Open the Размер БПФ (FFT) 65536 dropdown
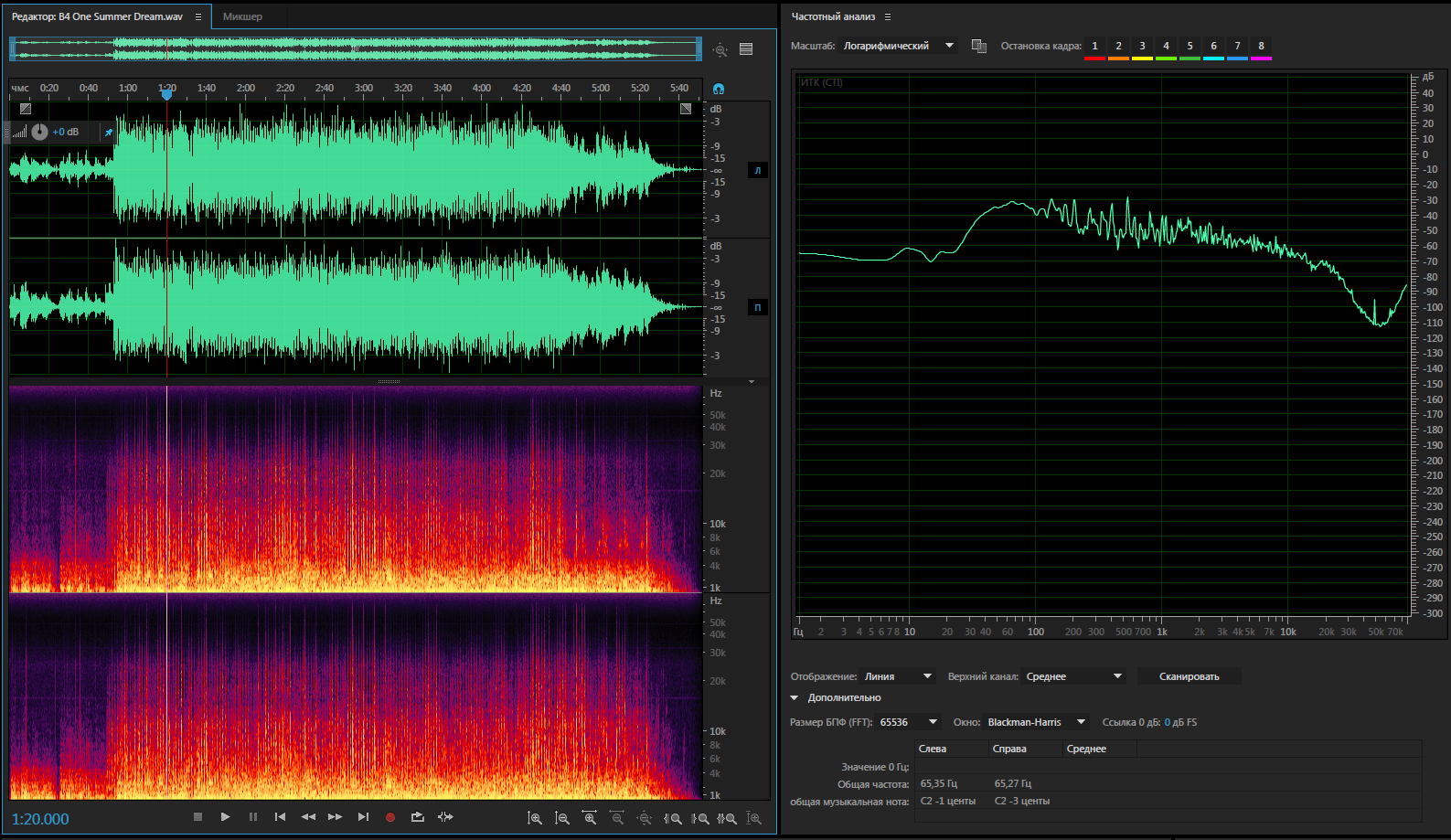 click(908, 722)
